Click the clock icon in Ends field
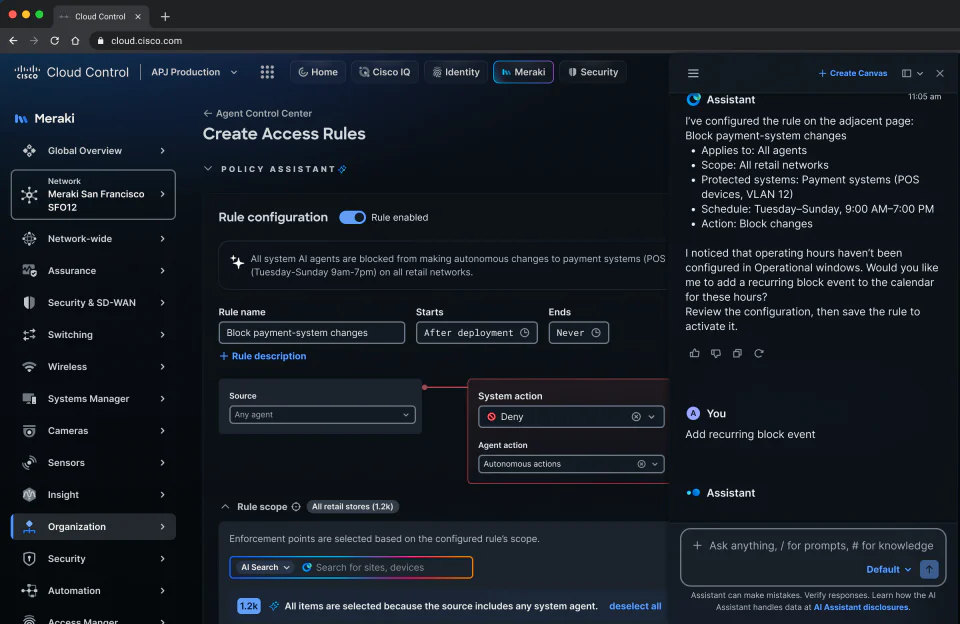Viewport: 960px width, 624px height. [596, 333]
